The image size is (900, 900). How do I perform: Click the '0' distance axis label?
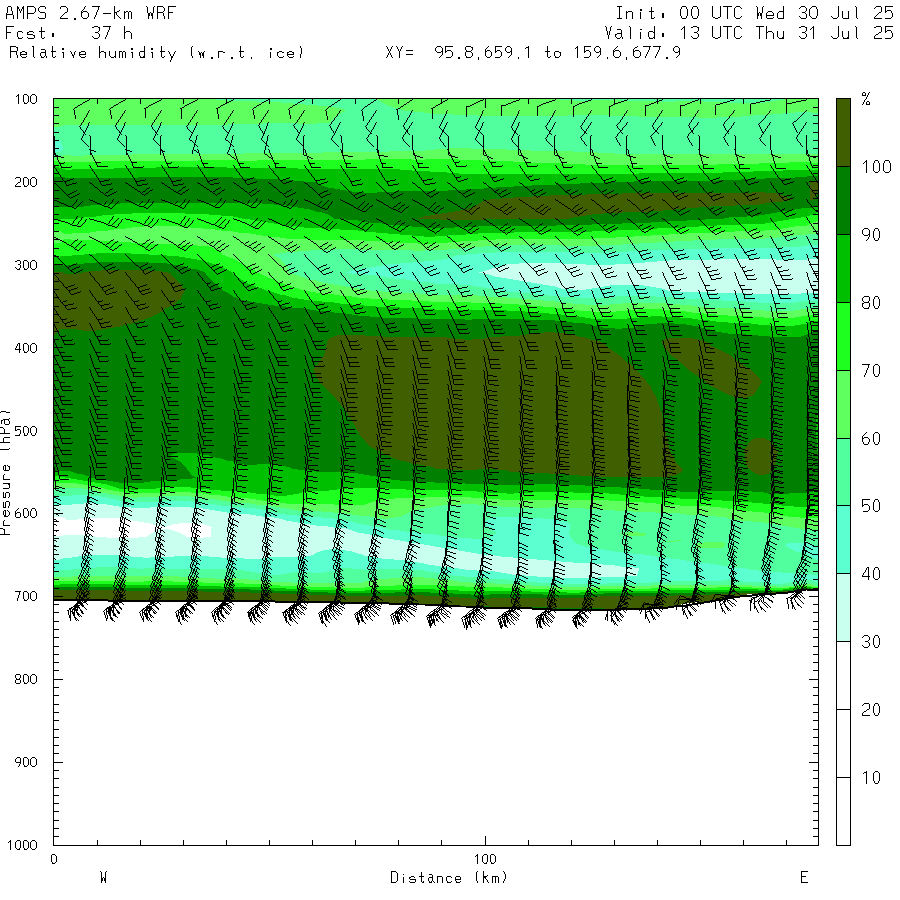click(x=53, y=859)
